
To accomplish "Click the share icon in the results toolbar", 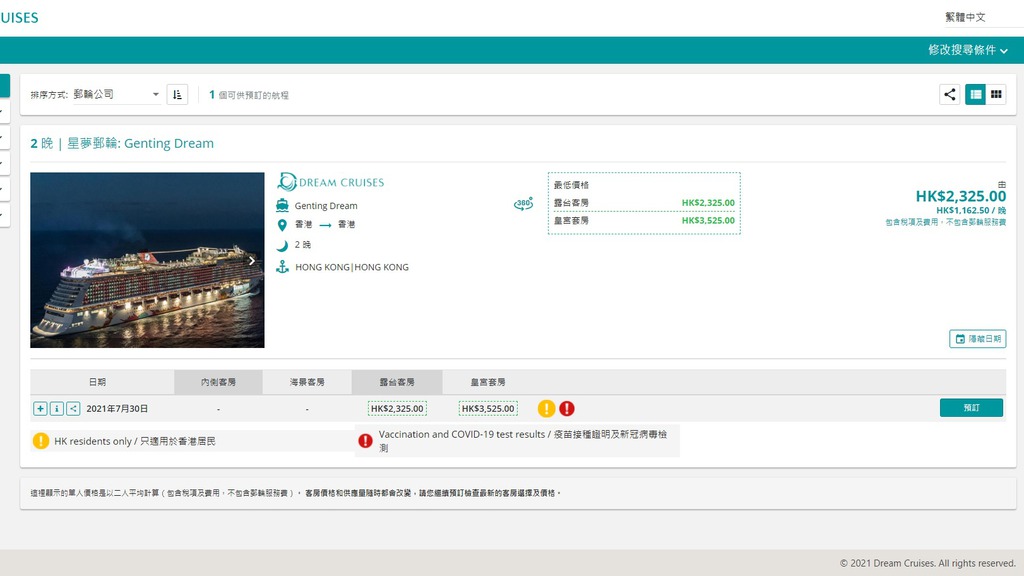I will pos(950,95).
